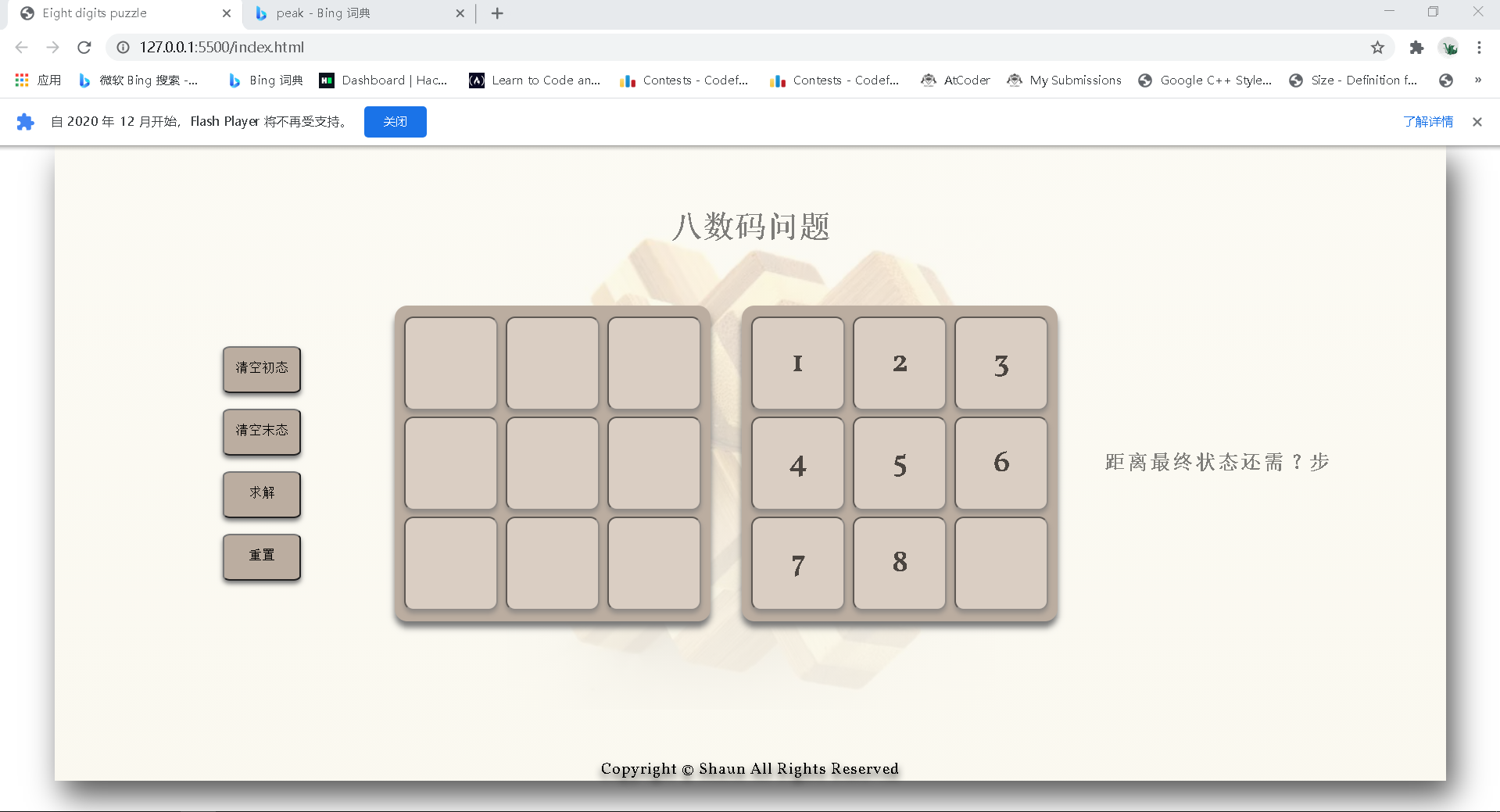Image resolution: width=1500 pixels, height=812 pixels.
Task: Click the user profile avatar icon
Action: pos(1448,48)
